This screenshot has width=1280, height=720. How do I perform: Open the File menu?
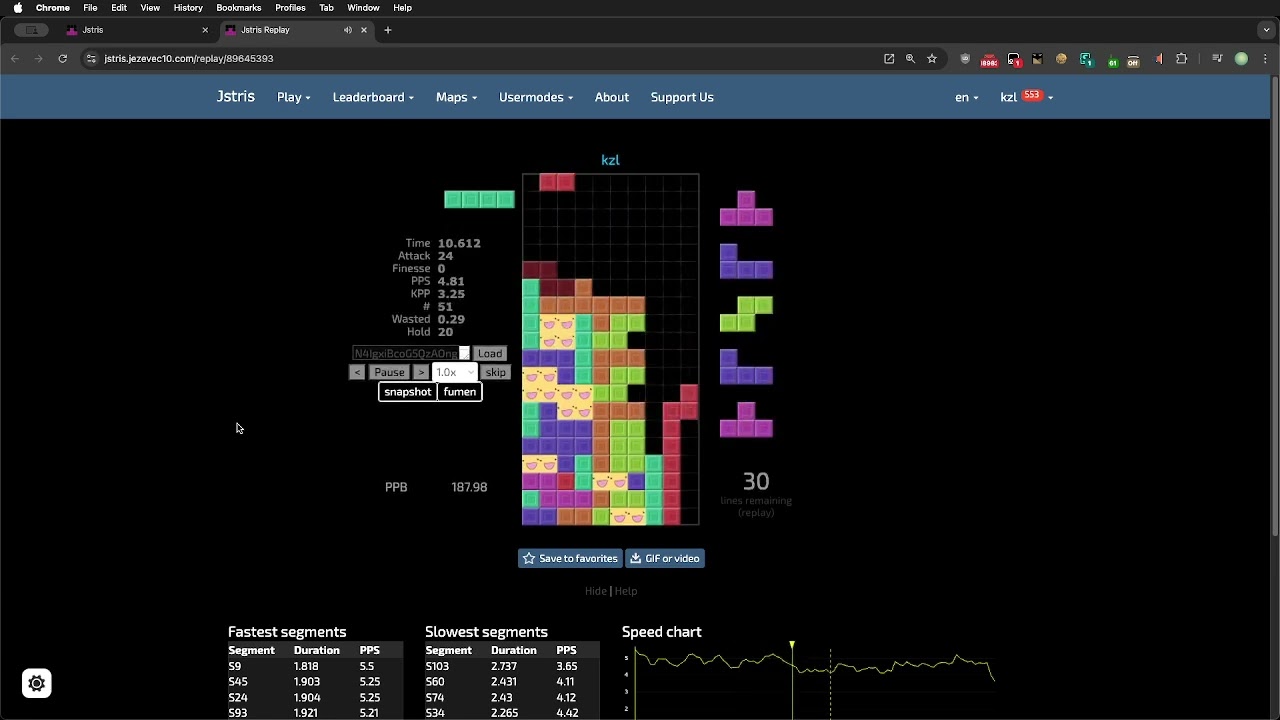point(90,8)
